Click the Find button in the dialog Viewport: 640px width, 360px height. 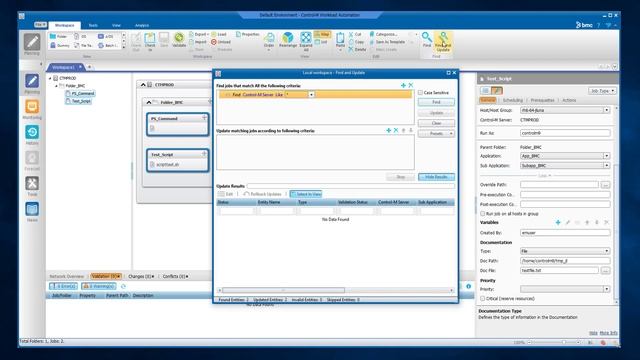click(436, 102)
